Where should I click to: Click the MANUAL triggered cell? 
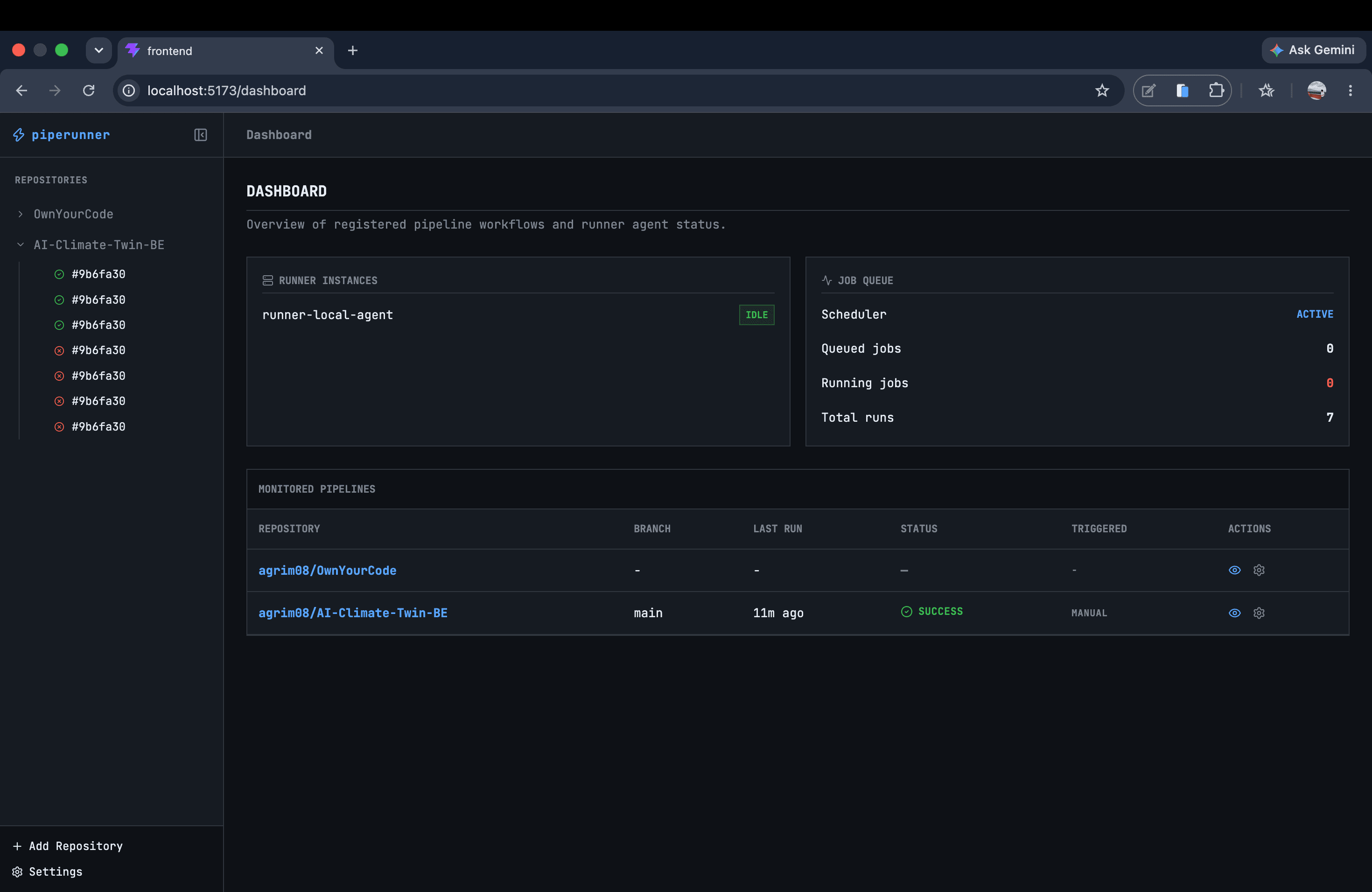tap(1089, 613)
